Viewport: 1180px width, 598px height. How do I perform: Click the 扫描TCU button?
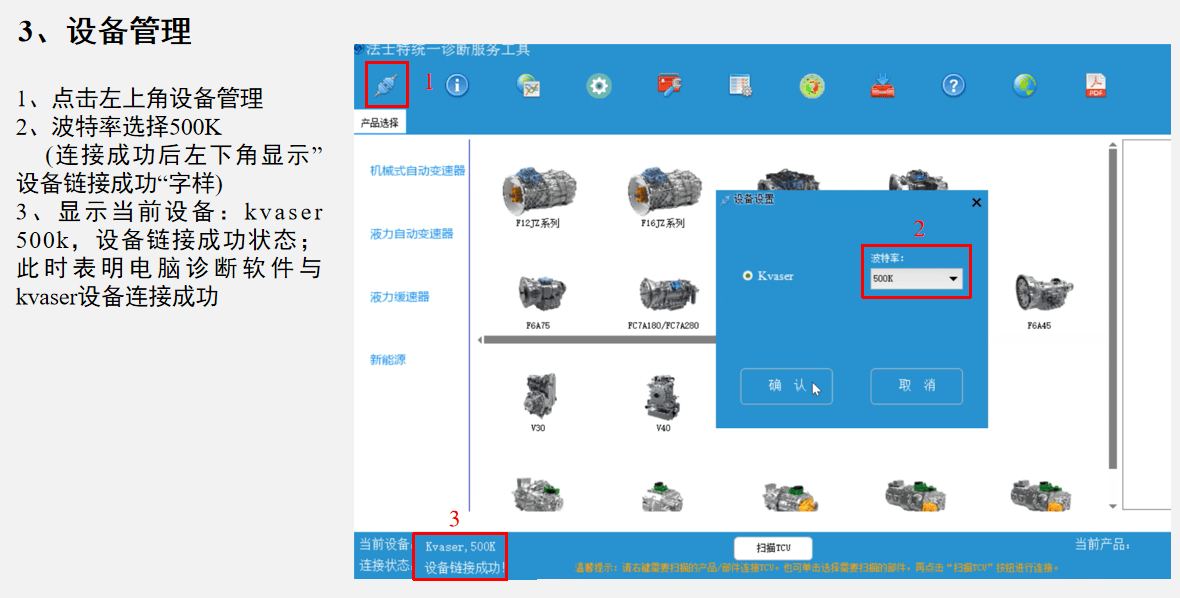[x=774, y=548]
